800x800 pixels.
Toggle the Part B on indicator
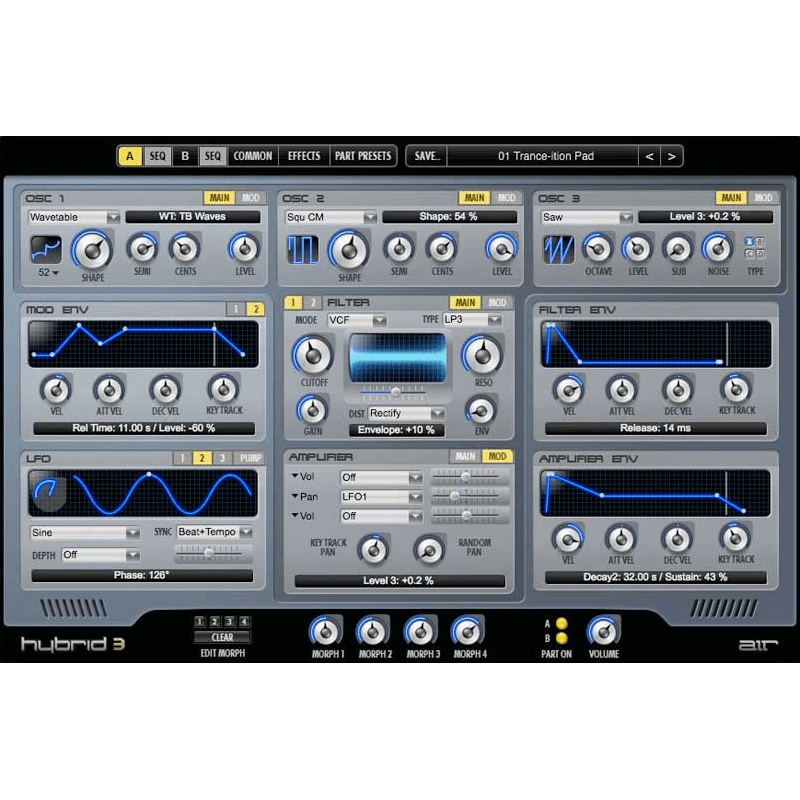(561, 637)
